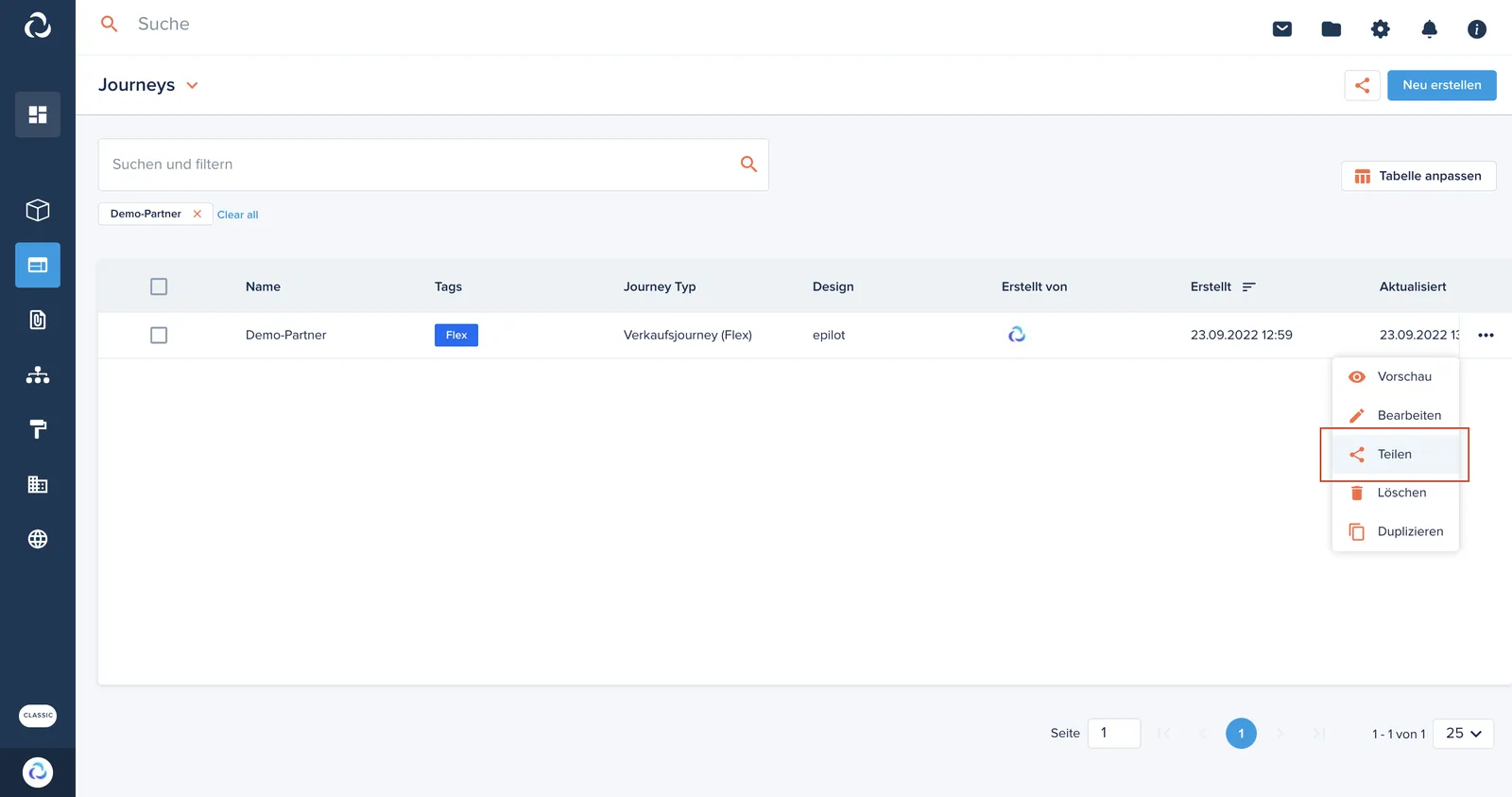Click the next page pagination arrow
This screenshot has width=1512, height=797.
click(1280, 734)
